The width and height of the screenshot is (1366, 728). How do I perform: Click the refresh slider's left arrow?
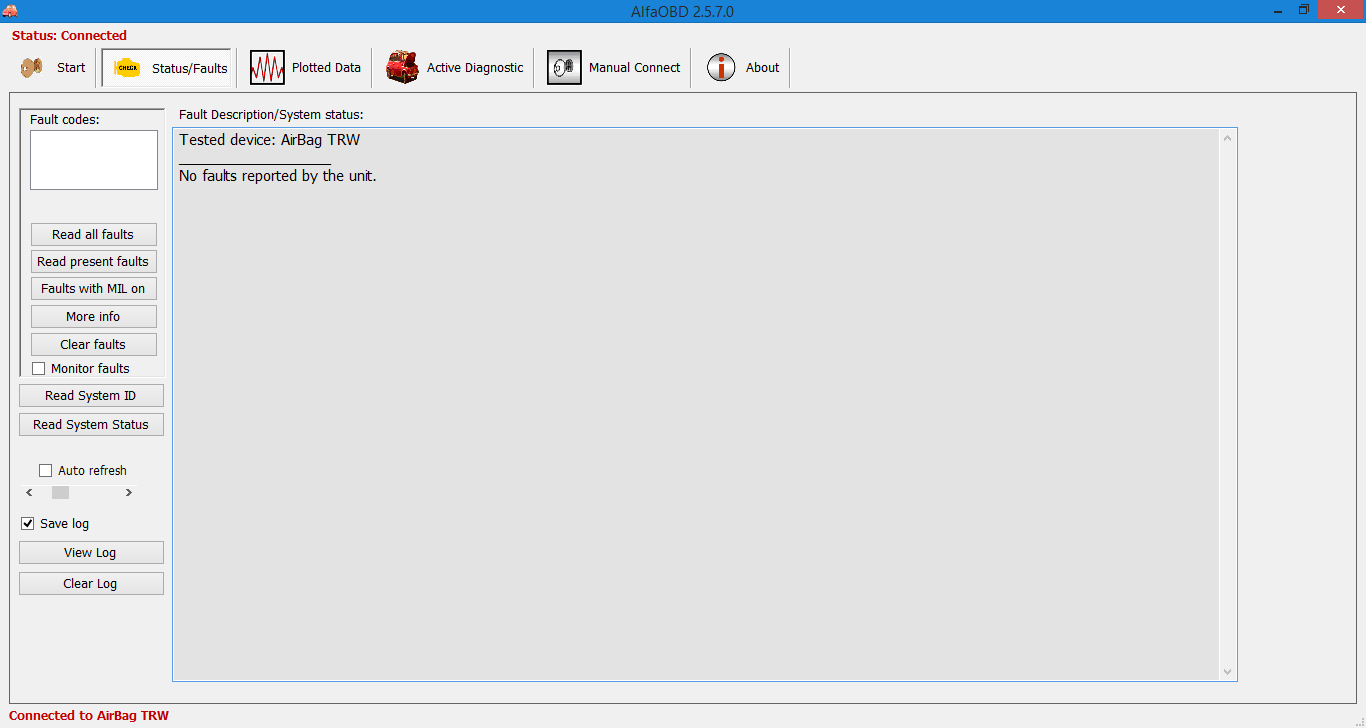coord(29,493)
